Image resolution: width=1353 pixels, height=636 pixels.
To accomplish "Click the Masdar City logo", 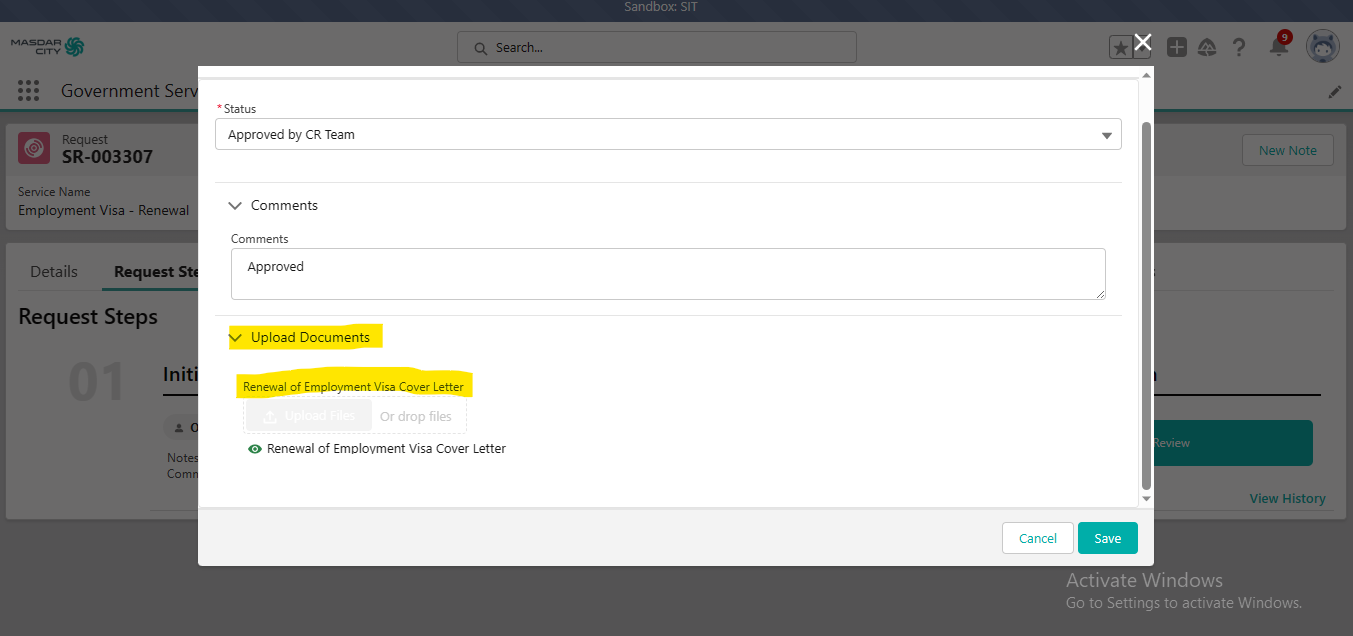I will (x=47, y=47).
